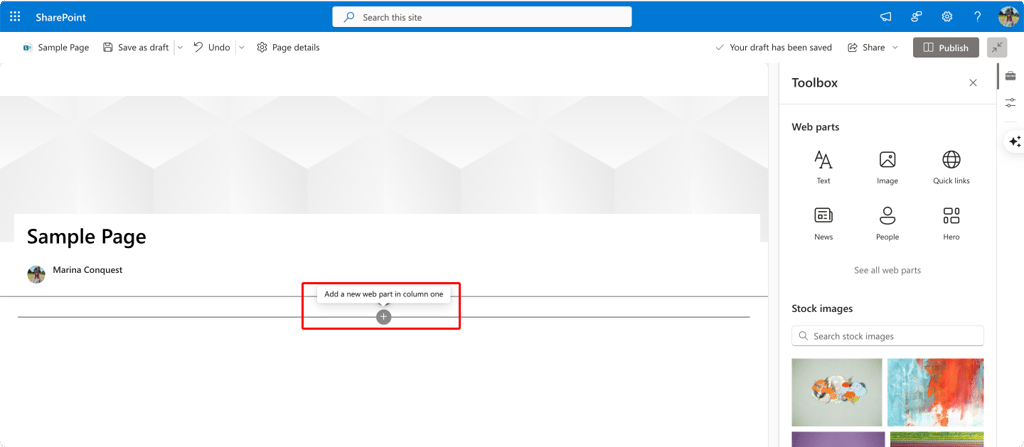This screenshot has height=447, width=1024.
Task: Click the Publish button
Action: click(x=946, y=48)
